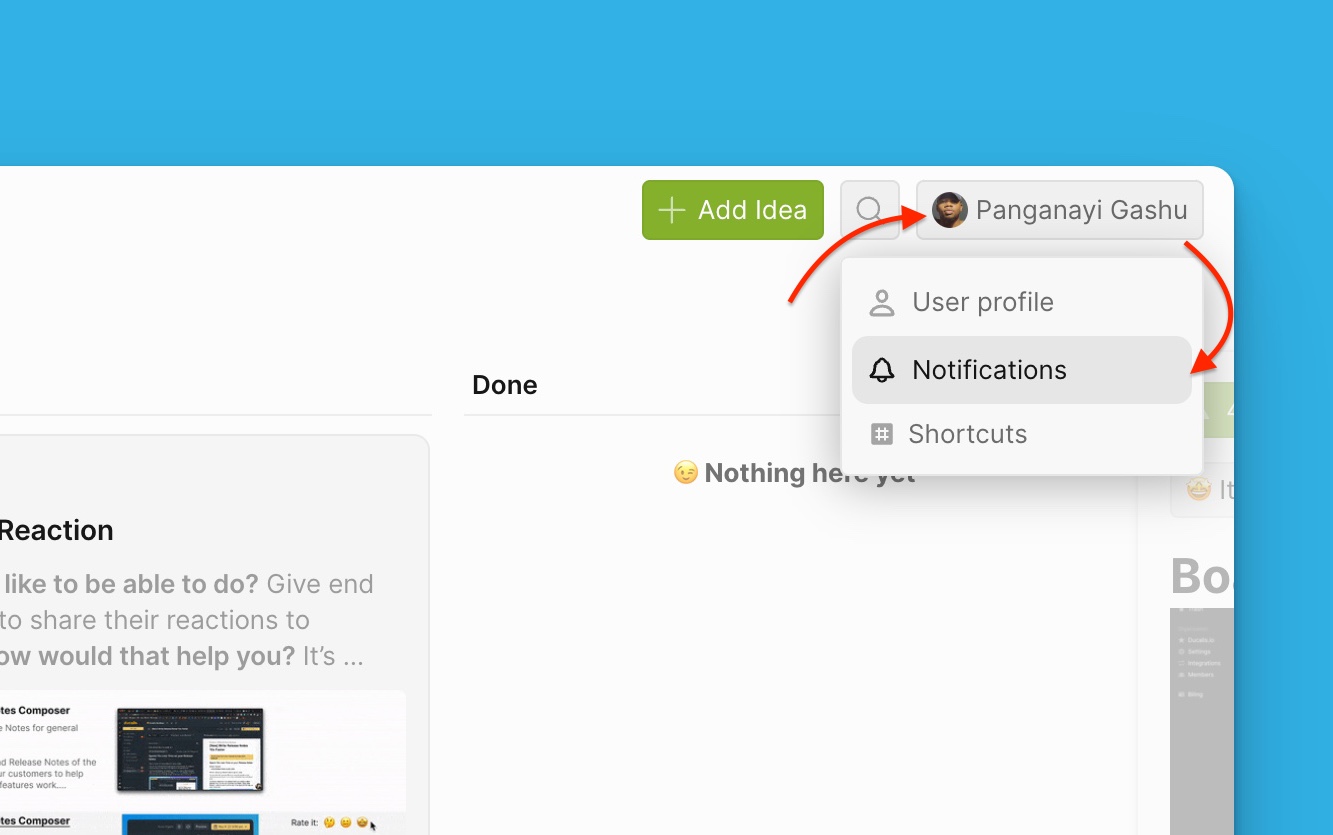Open the Panganayi Gashu user menu
Image resolution: width=1333 pixels, height=835 pixels.
pos(1060,210)
